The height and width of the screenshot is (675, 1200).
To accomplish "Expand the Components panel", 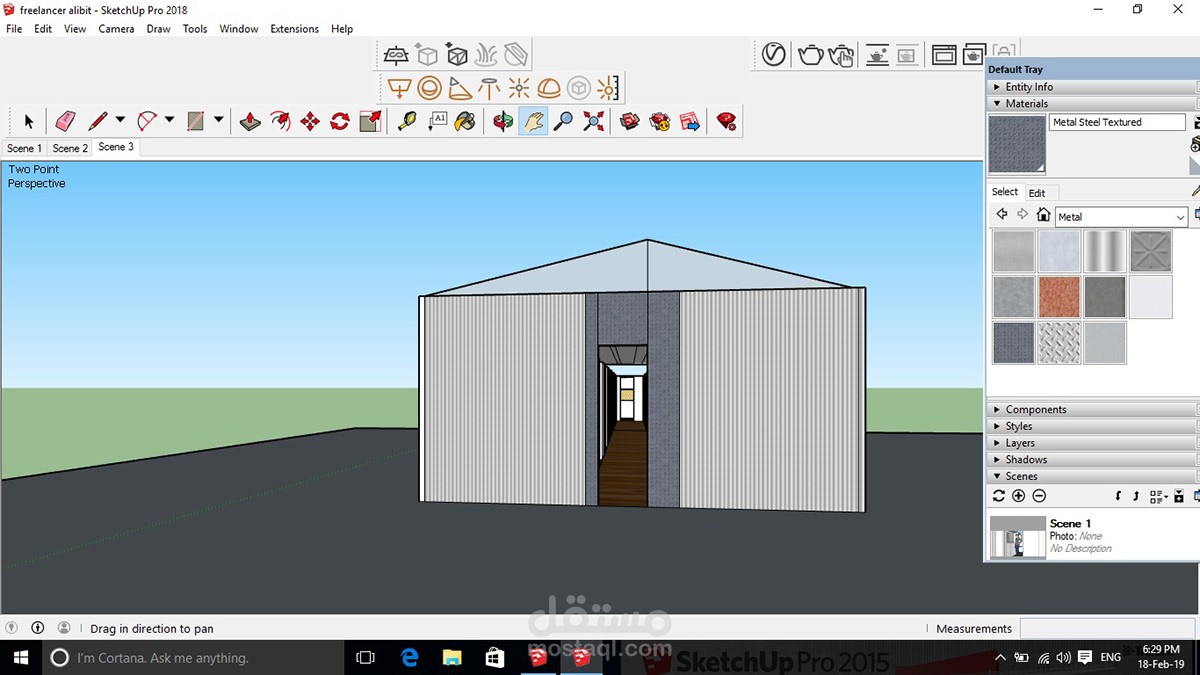I will 1091,409.
